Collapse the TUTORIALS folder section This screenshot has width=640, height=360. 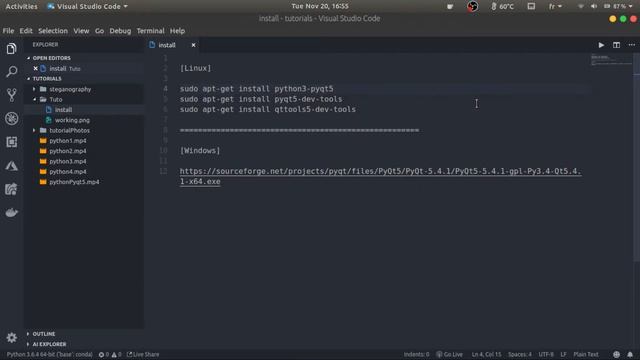(x=47, y=78)
